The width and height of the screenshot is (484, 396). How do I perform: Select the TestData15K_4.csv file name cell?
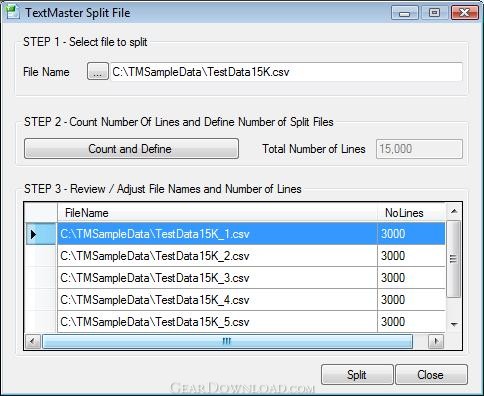(x=217, y=300)
